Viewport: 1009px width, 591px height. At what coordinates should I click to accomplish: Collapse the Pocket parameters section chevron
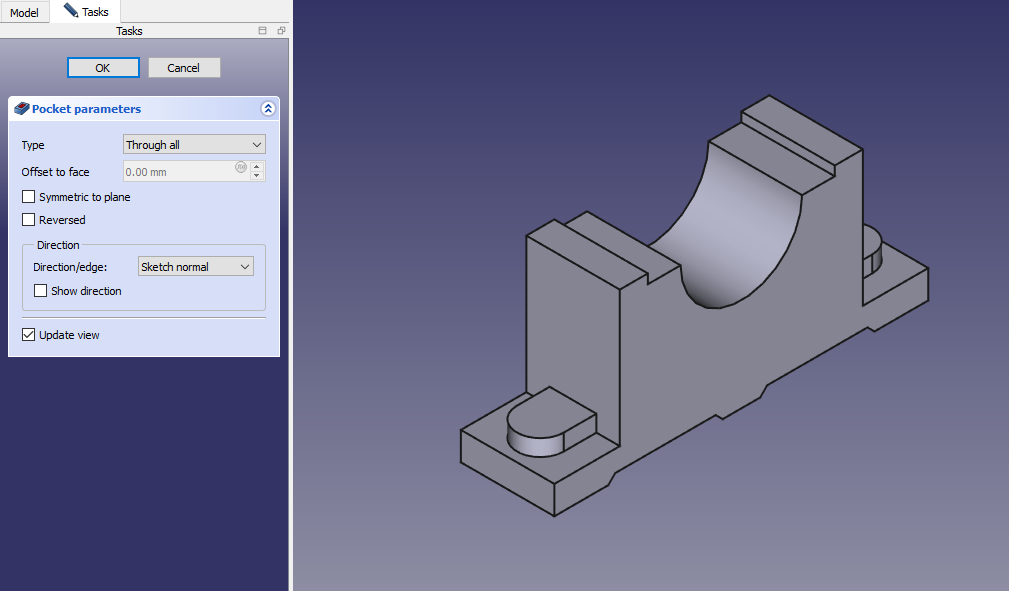tap(267, 109)
